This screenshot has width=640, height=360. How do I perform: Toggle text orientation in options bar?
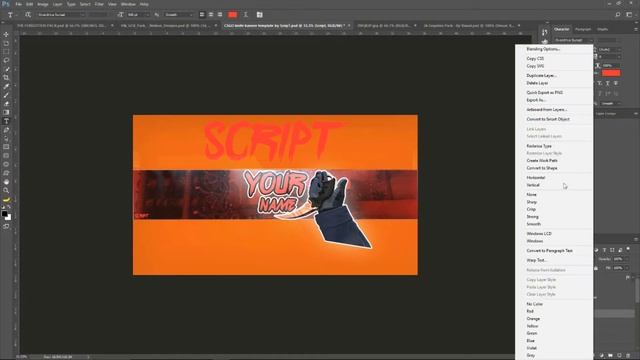(x=28, y=15)
